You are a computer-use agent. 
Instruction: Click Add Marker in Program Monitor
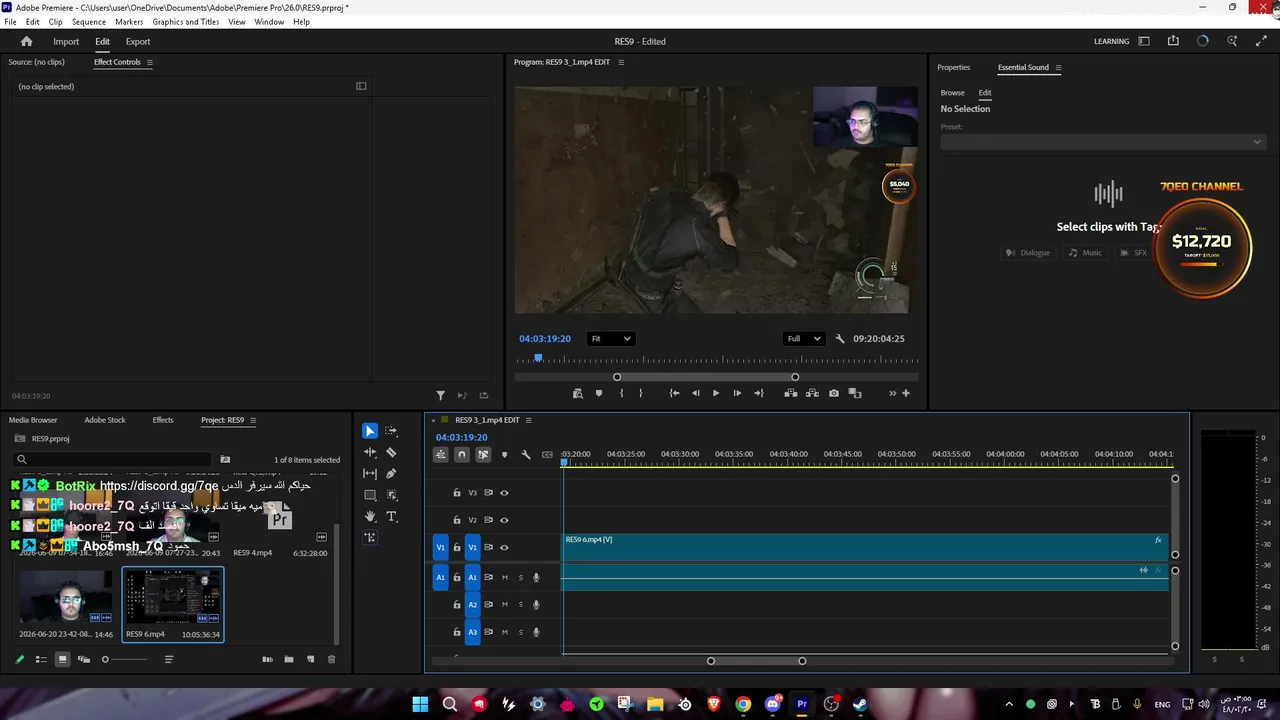click(x=599, y=393)
